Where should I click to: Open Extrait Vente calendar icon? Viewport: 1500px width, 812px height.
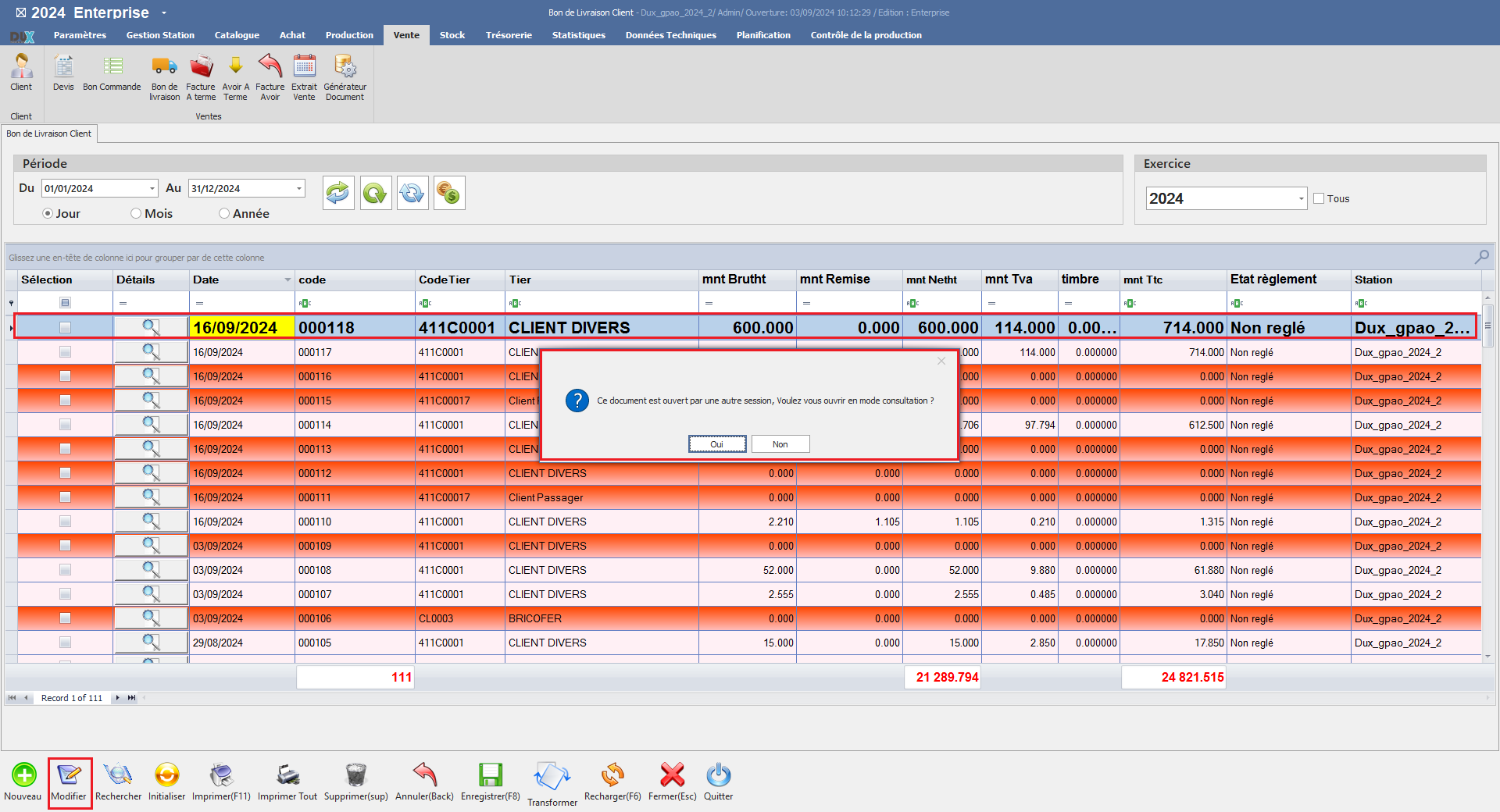304,66
